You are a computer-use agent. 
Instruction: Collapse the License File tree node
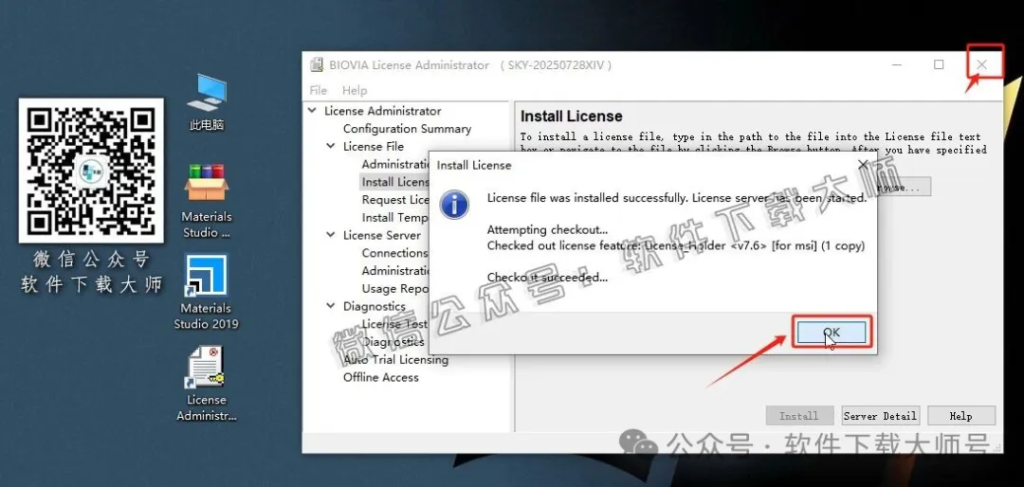point(331,146)
